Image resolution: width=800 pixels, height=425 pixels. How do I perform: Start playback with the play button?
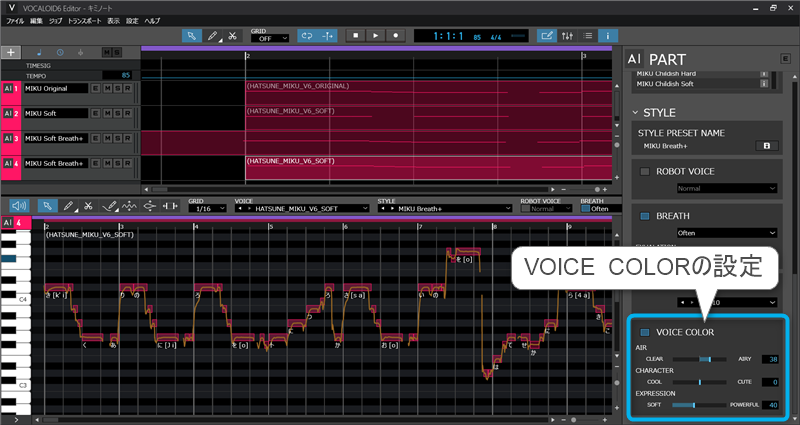(376, 36)
